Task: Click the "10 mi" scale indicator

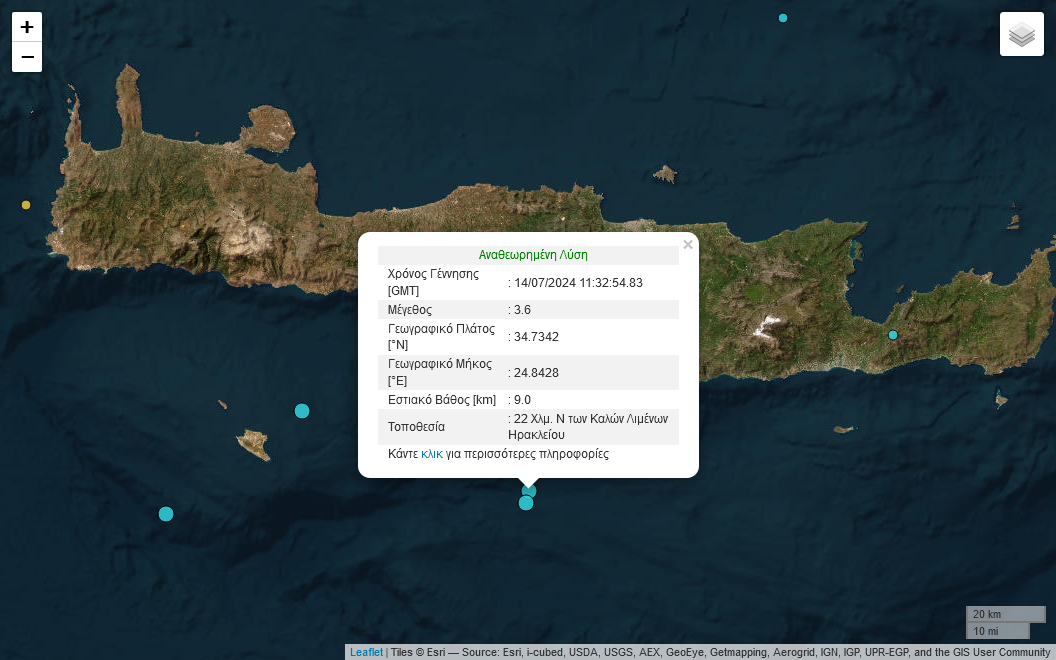Action: tap(997, 631)
